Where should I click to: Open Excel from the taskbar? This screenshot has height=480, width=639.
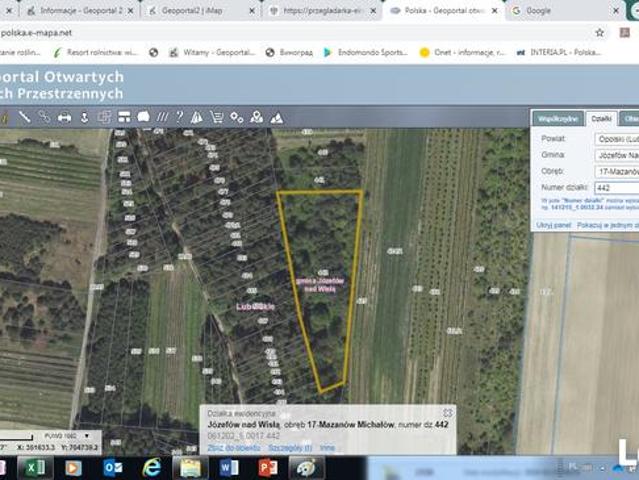(x=32, y=467)
